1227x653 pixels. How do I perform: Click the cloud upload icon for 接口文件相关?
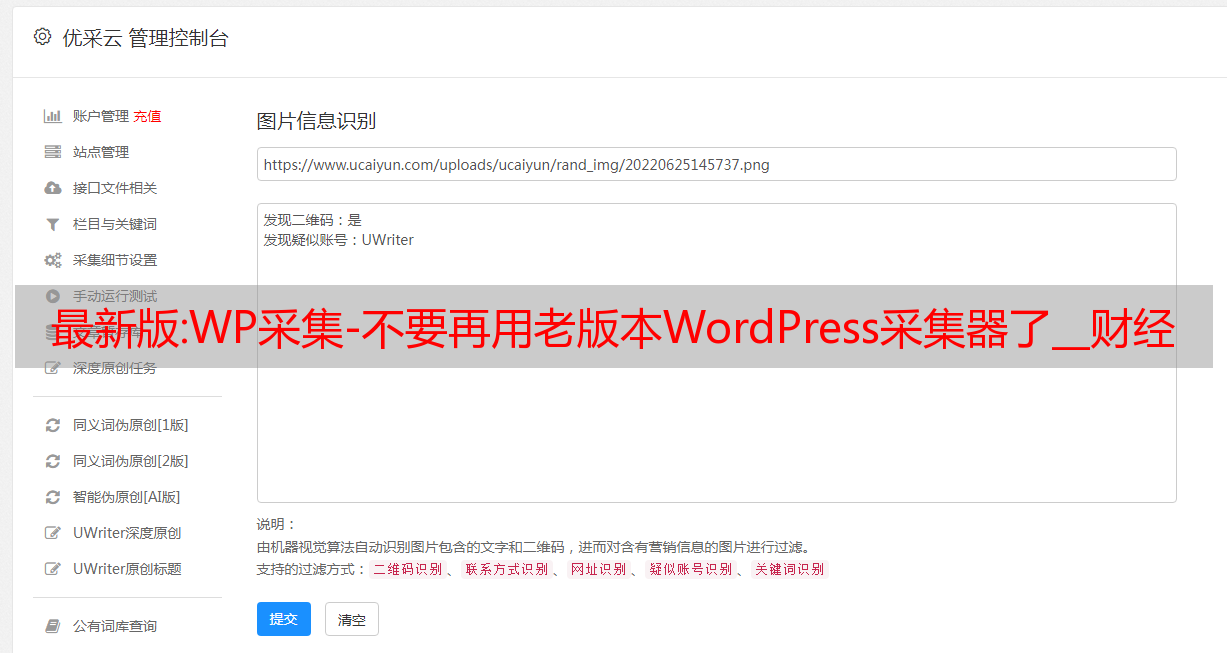coord(53,188)
